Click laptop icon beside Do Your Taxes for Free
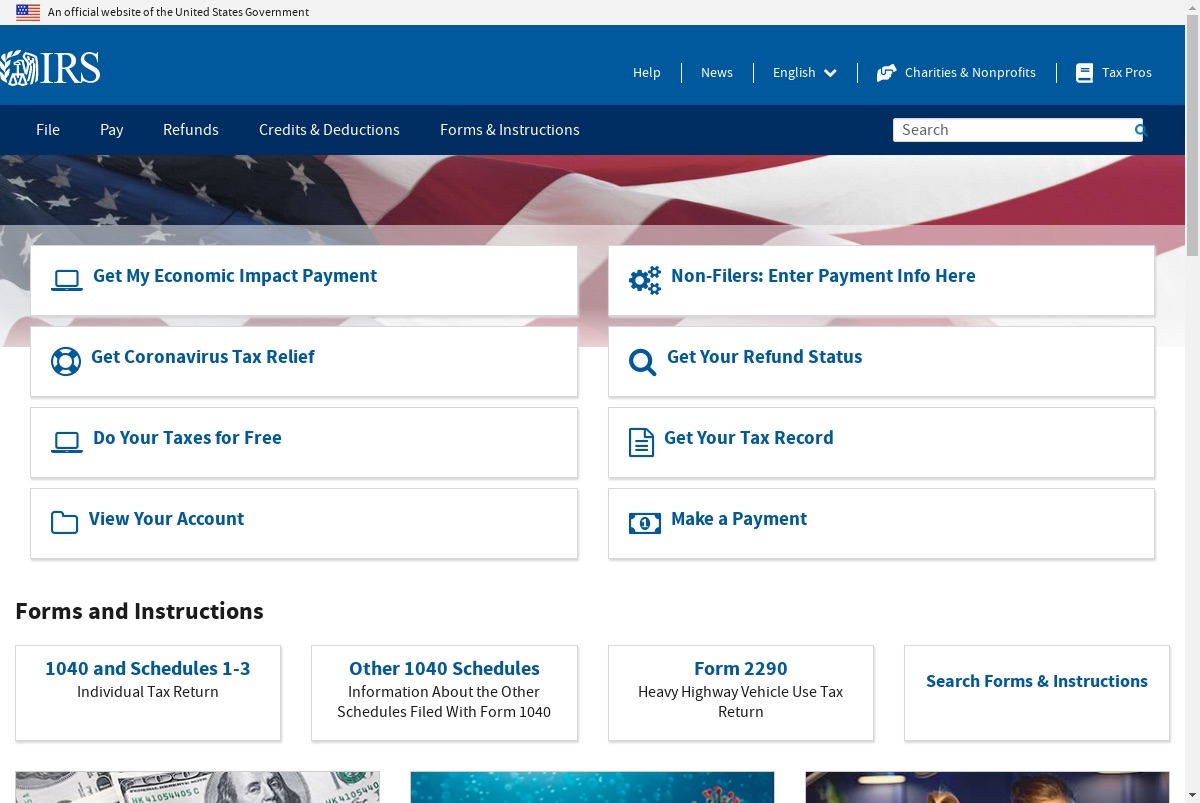 coord(67,442)
